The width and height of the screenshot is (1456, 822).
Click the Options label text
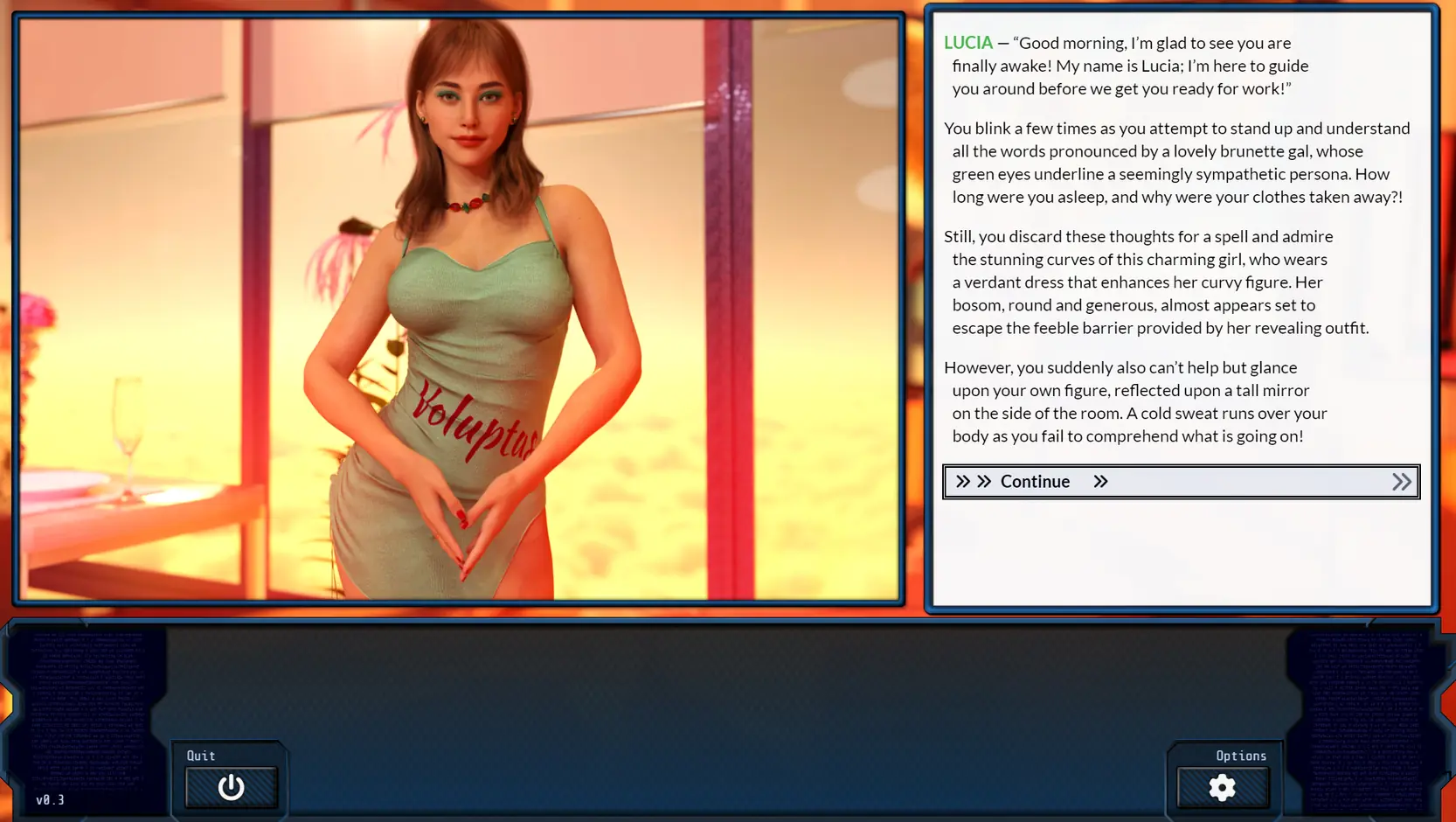1240,756
